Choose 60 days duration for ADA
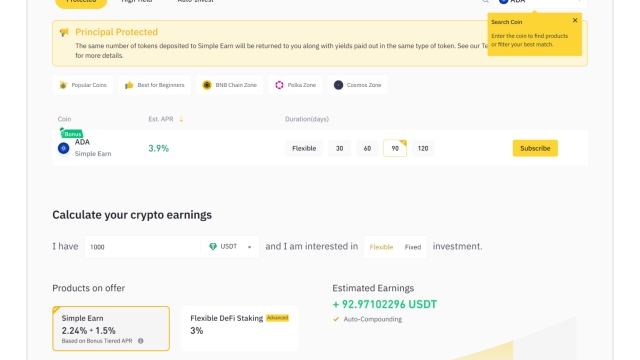Viewport: 640px width, 360px height. coord(367,148)
